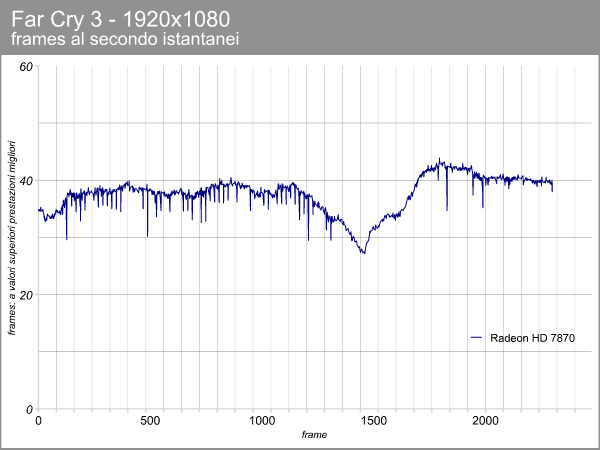The image size is (600, 450).
Task: Click the y-axis label "40"
Action: (26, 181)
